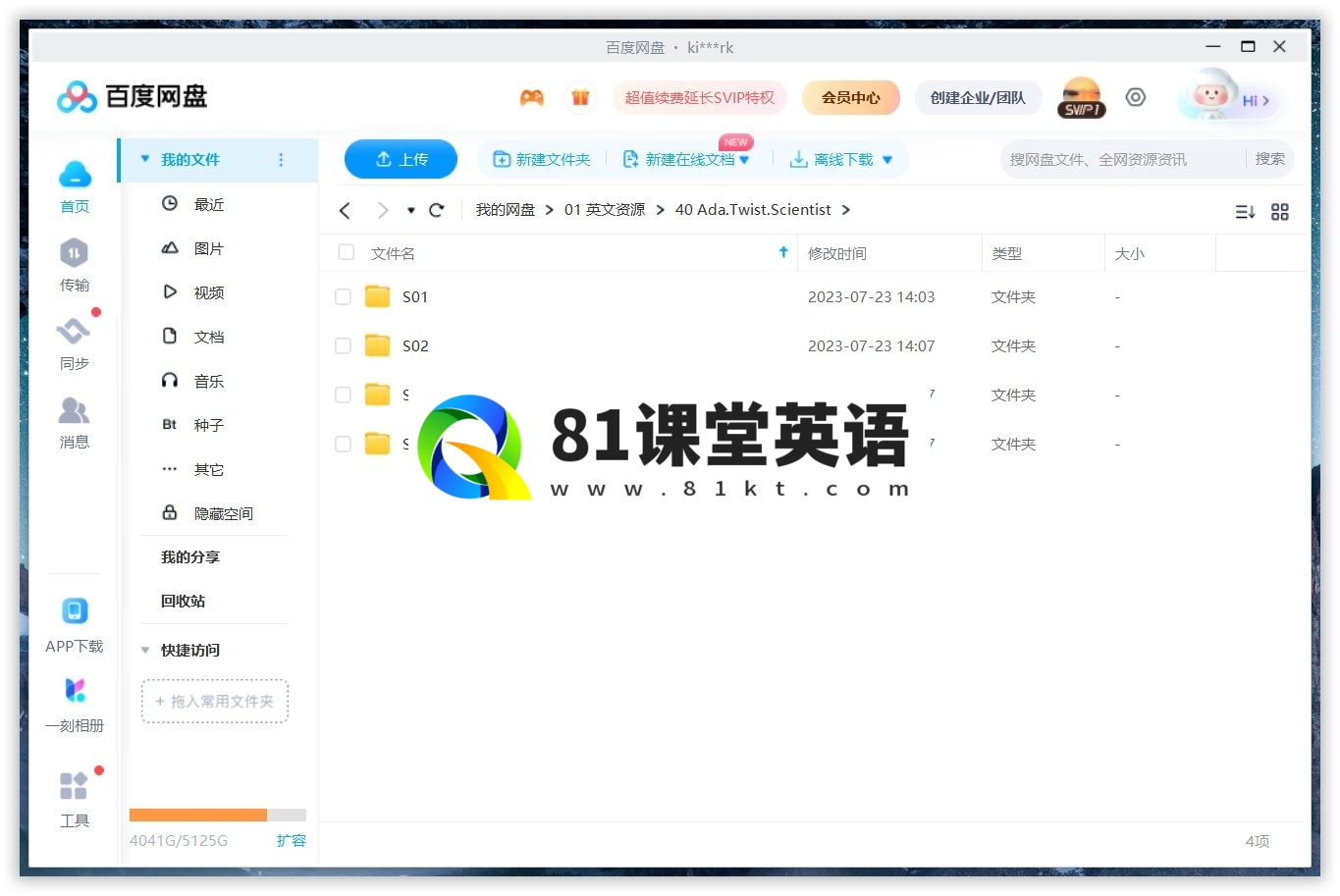This screenshot has width=1340, height=896.
Task: Expand 新建在线文档 dropdown
Action: point(744,160)
